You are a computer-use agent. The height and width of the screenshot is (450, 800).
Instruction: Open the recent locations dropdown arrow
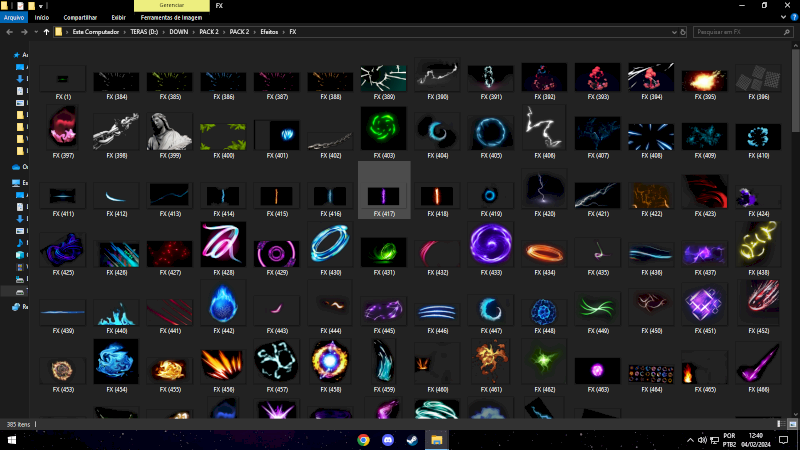[34, 32]
